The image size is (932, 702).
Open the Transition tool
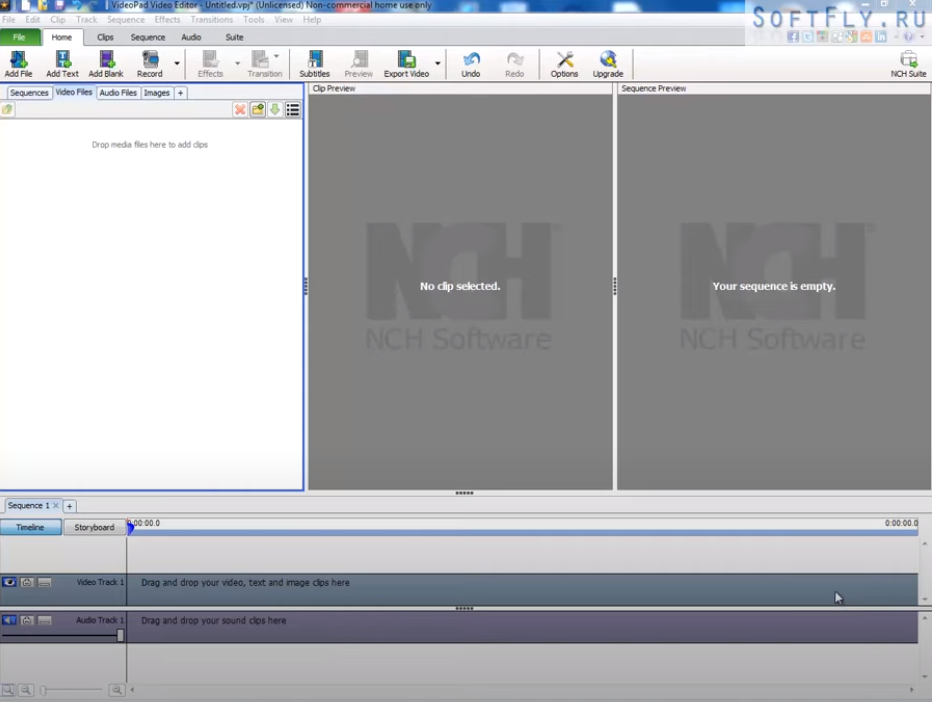point(265,64)
